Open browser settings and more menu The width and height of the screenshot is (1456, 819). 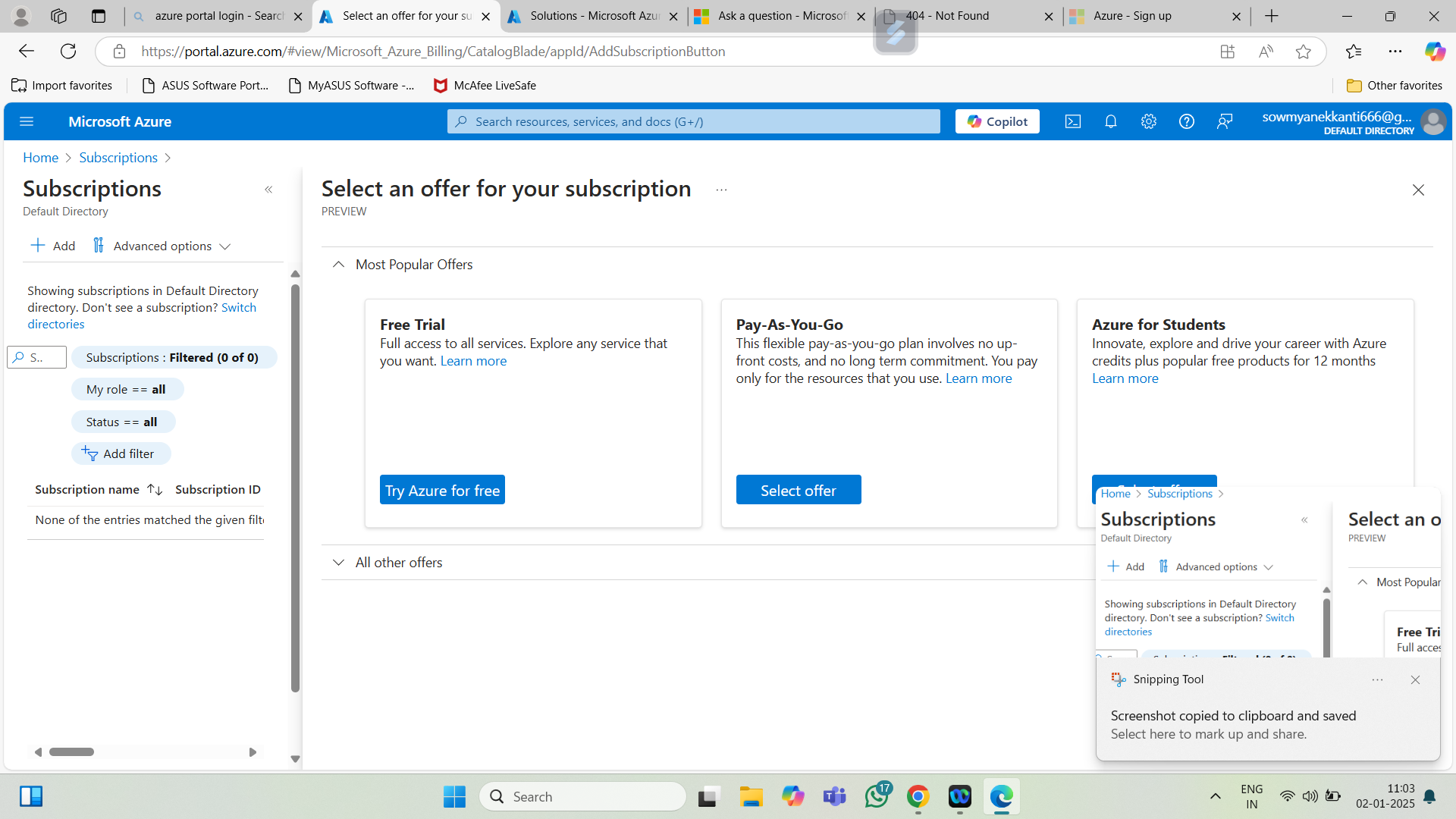pyautogui.click(x=1395, y=52)
